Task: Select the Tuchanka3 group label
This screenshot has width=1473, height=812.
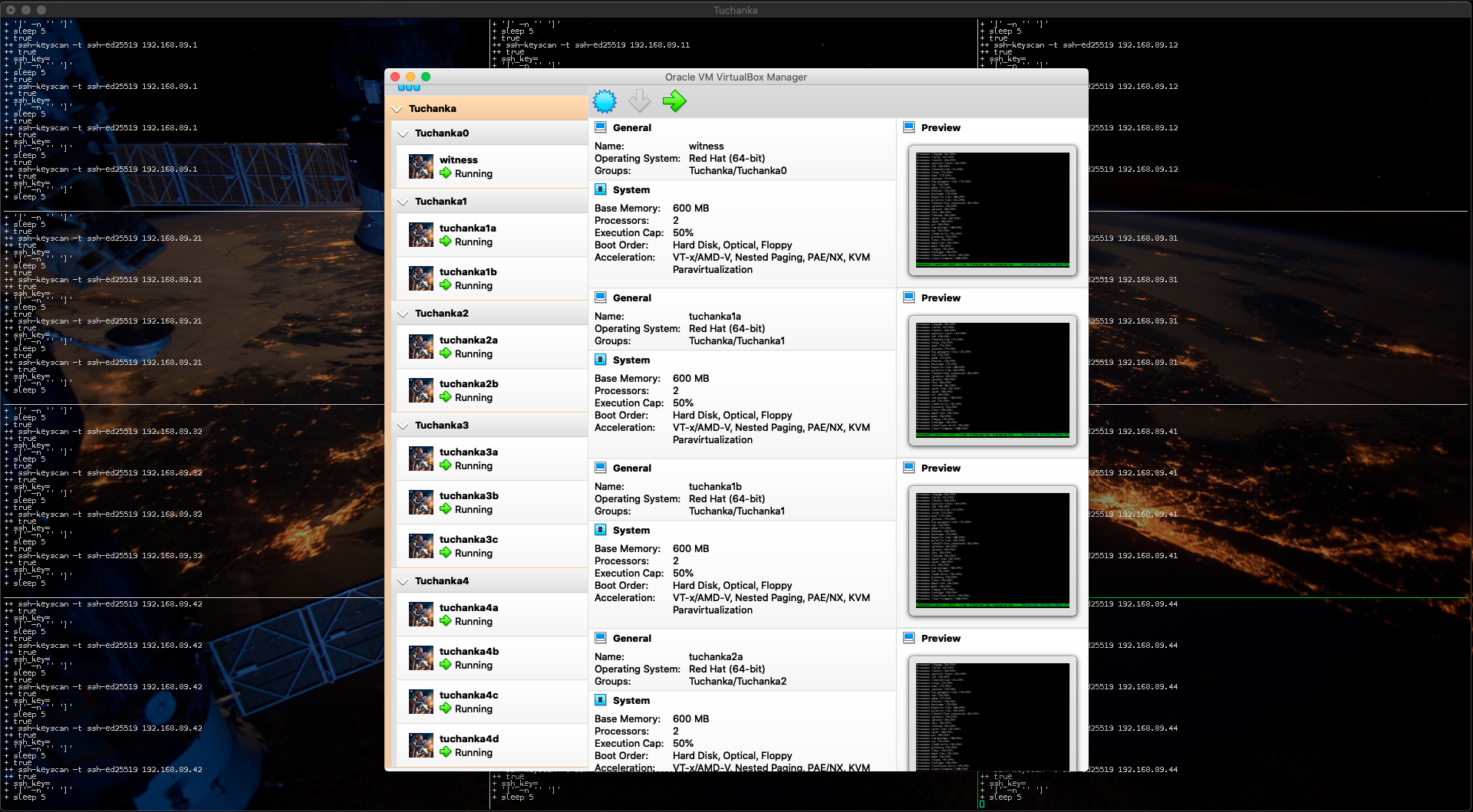Action: pyautogui.click(x=442, y=425)
